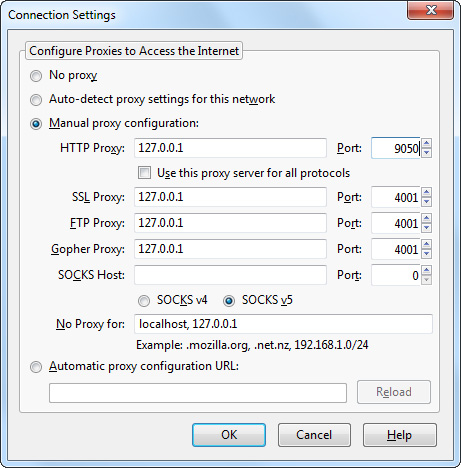Click the OK button
Image resolution: width=461 pixels, height=468 pixels.
229,435
